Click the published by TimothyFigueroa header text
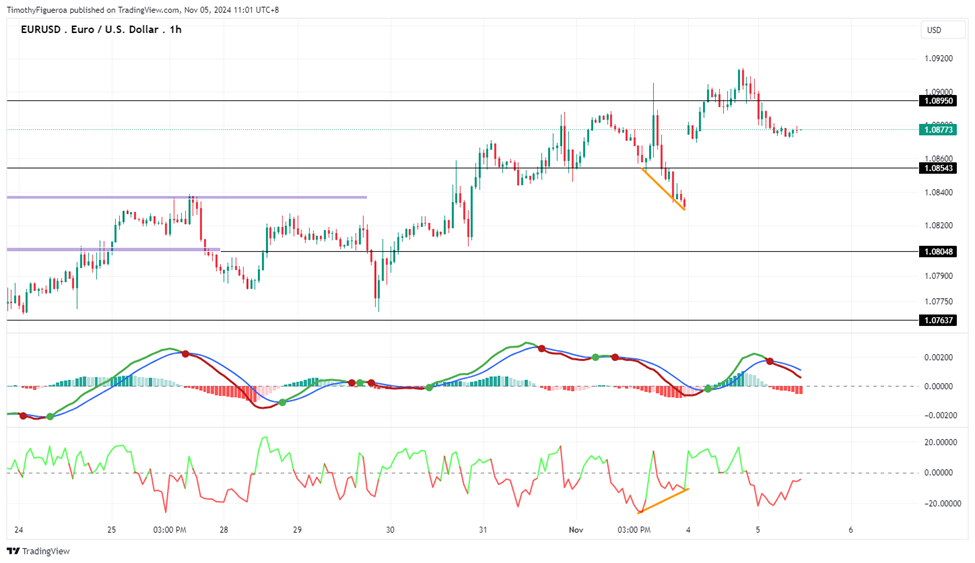Screen dimensions: 975x563 142,10
